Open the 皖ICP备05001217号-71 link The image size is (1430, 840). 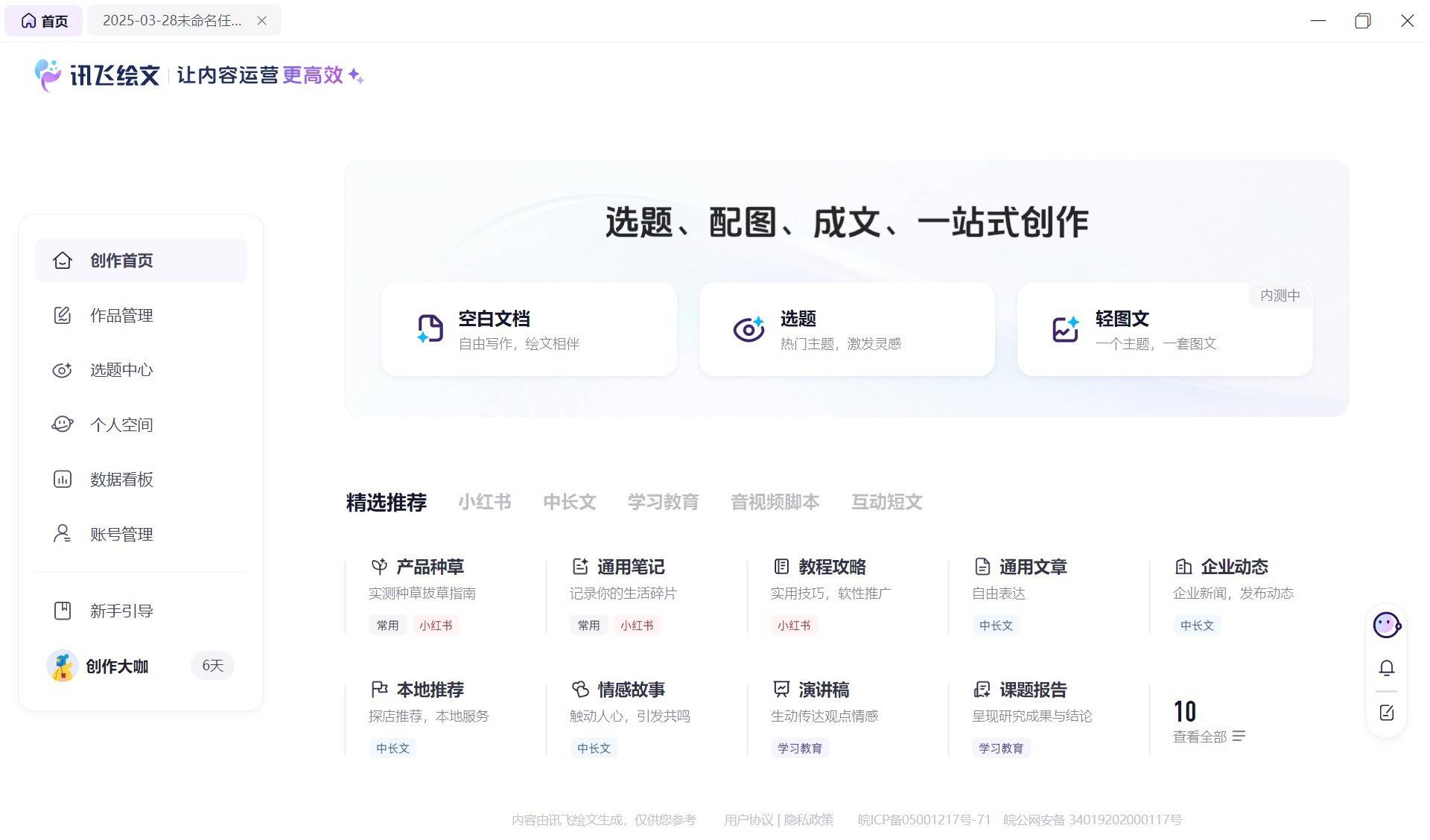click(x=924, y=820)
